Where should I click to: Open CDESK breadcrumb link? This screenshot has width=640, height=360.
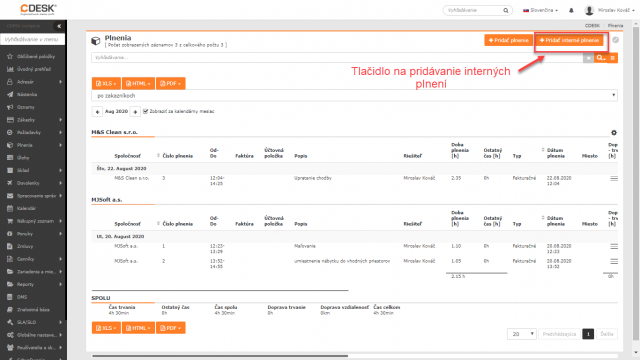tap(592, 25)
